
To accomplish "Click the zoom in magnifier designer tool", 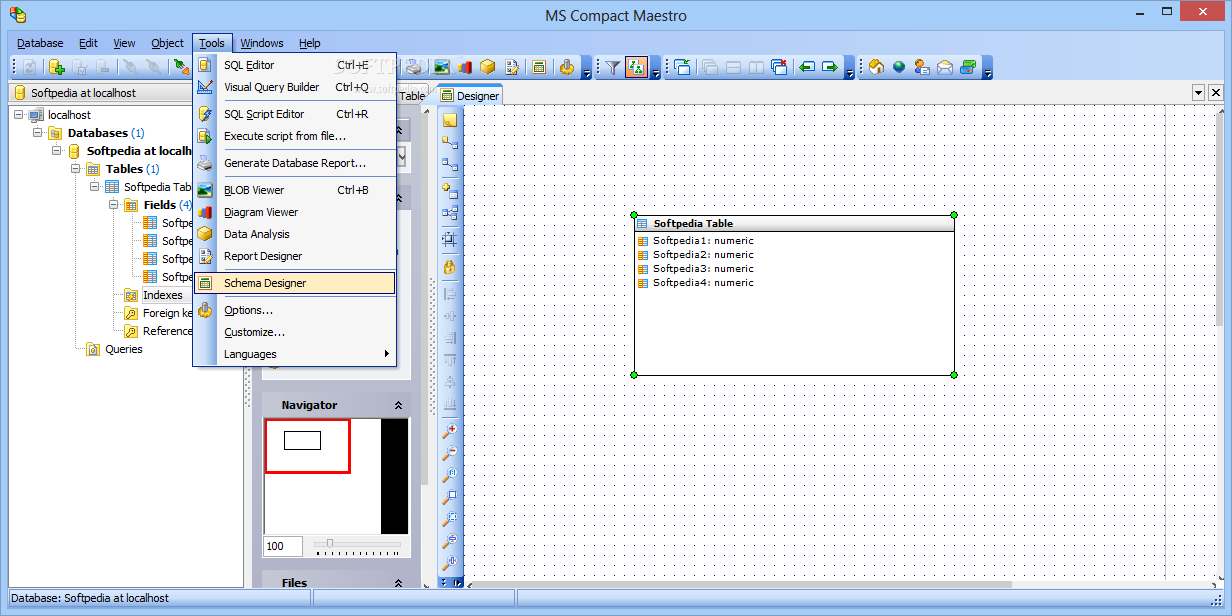I will [450, 431].
